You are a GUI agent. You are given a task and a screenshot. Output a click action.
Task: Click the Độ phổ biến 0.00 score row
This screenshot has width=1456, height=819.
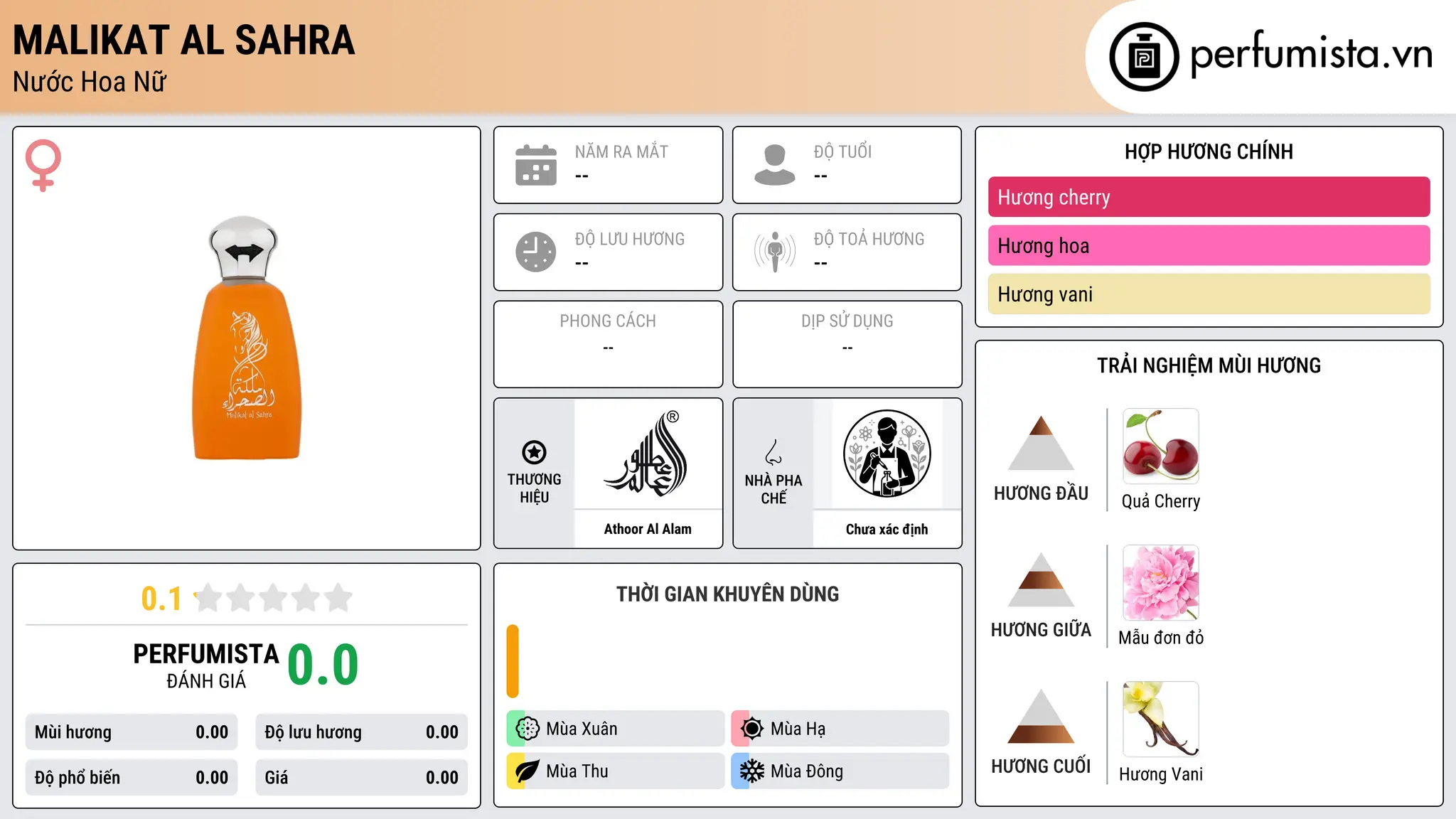(x=132, y=778)
